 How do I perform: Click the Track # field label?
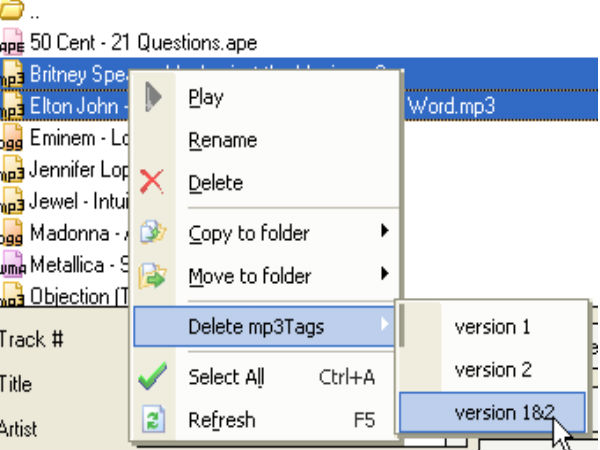click(33, 338)
